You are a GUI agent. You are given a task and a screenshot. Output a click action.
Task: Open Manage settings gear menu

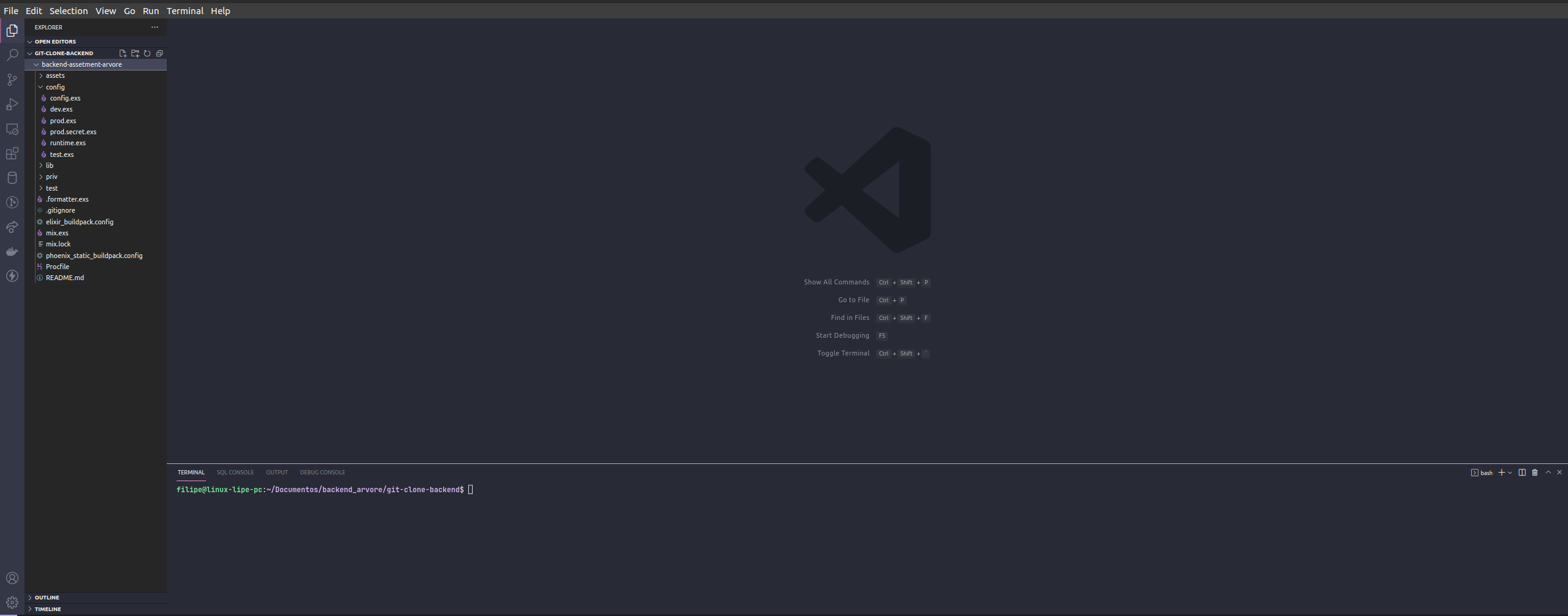(11, 601)
